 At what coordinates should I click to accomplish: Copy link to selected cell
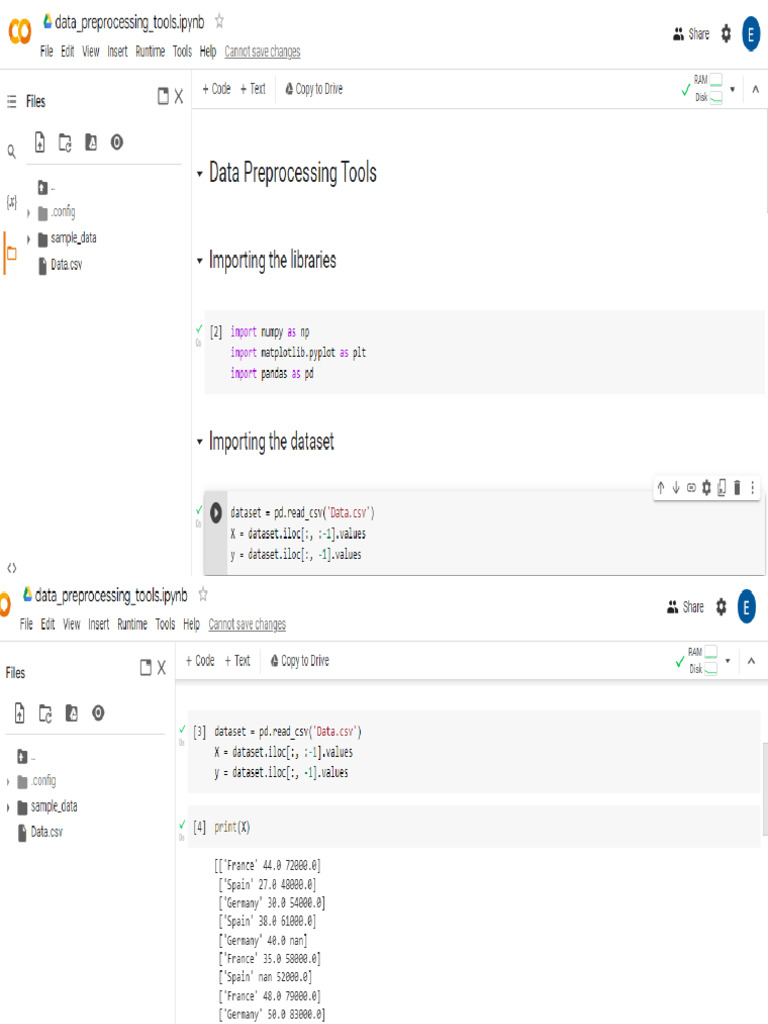(x=691, y=488)
